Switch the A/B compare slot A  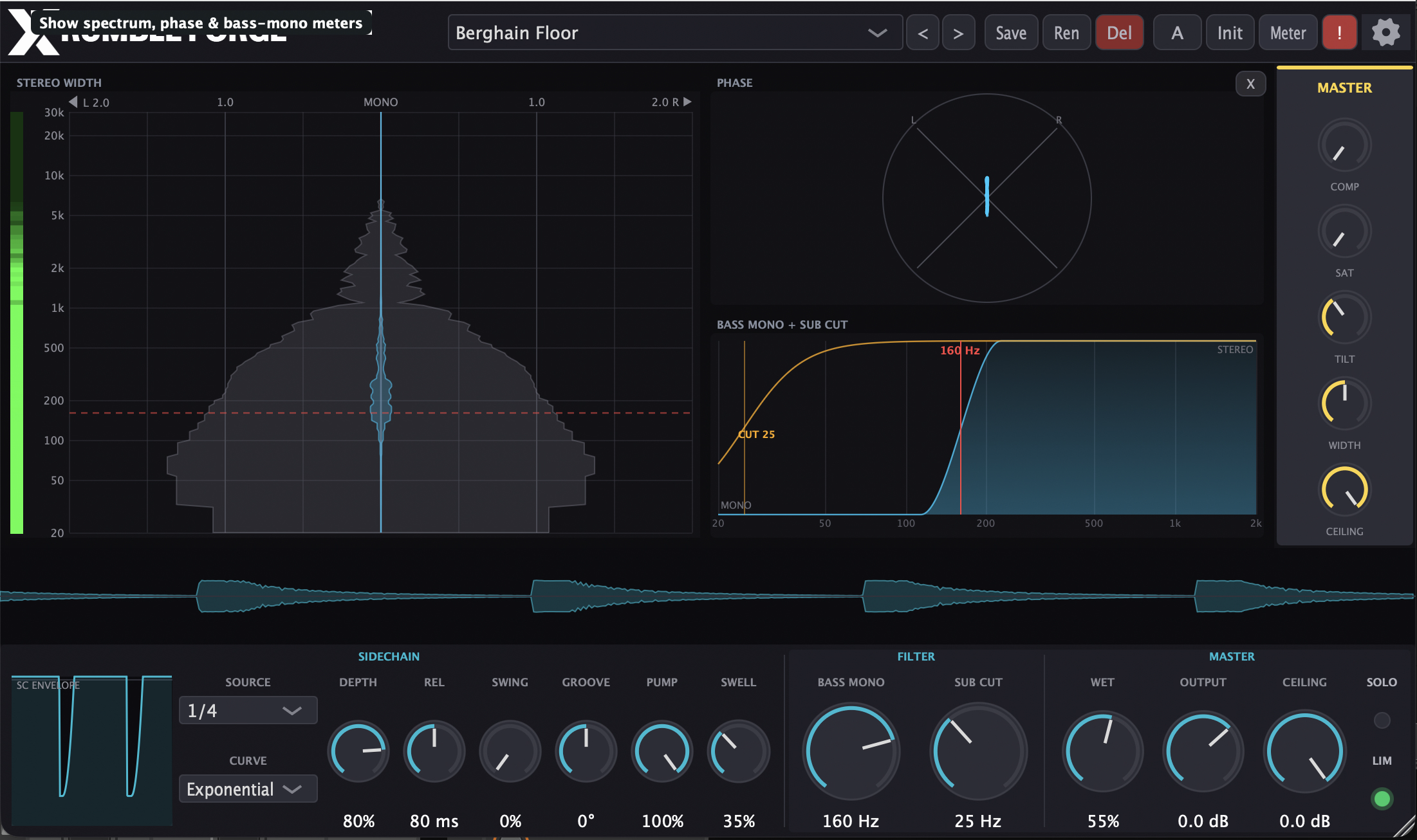click(x=1177, y=33)
